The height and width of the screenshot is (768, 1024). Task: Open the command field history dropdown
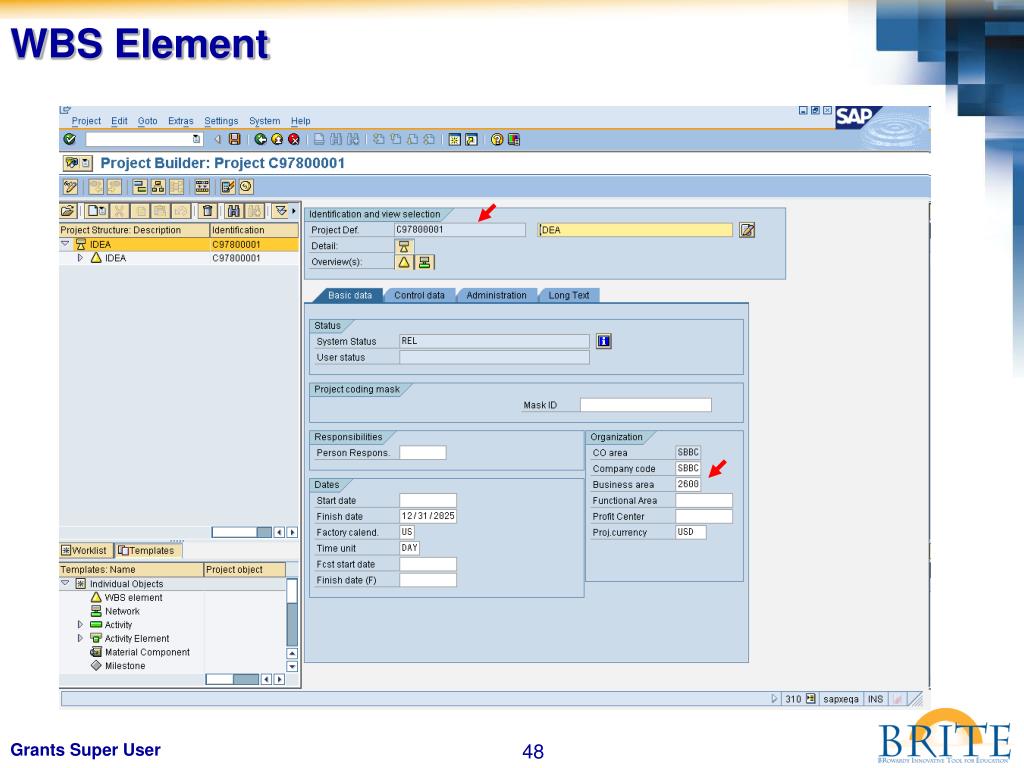[x=196, y=139]
